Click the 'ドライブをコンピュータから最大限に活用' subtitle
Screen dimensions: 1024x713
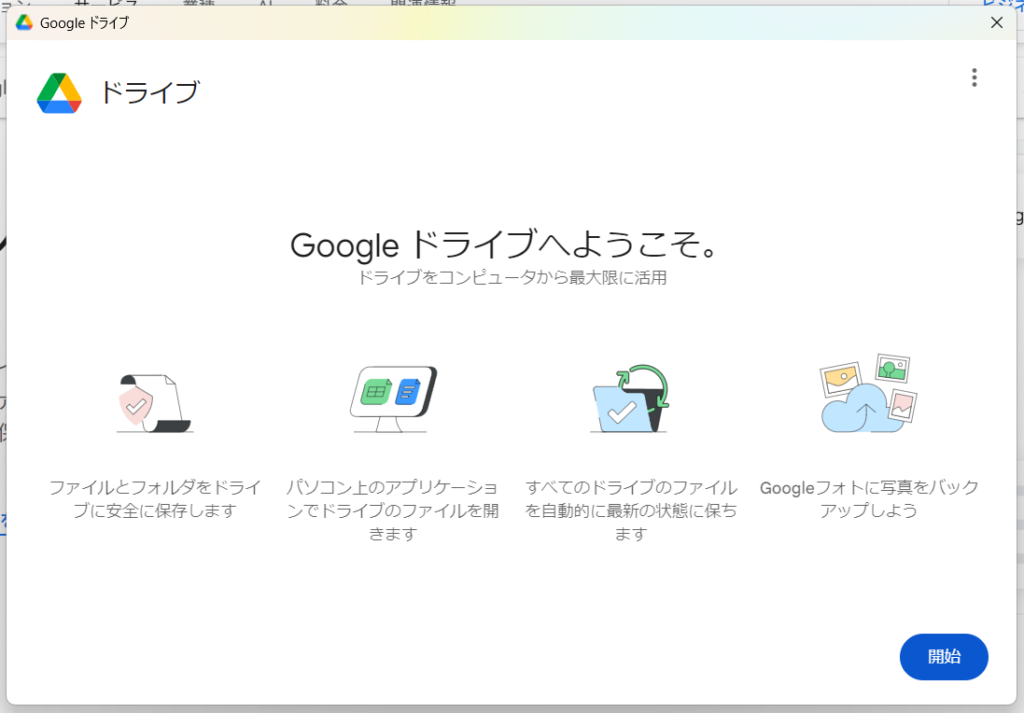(511, 278)
